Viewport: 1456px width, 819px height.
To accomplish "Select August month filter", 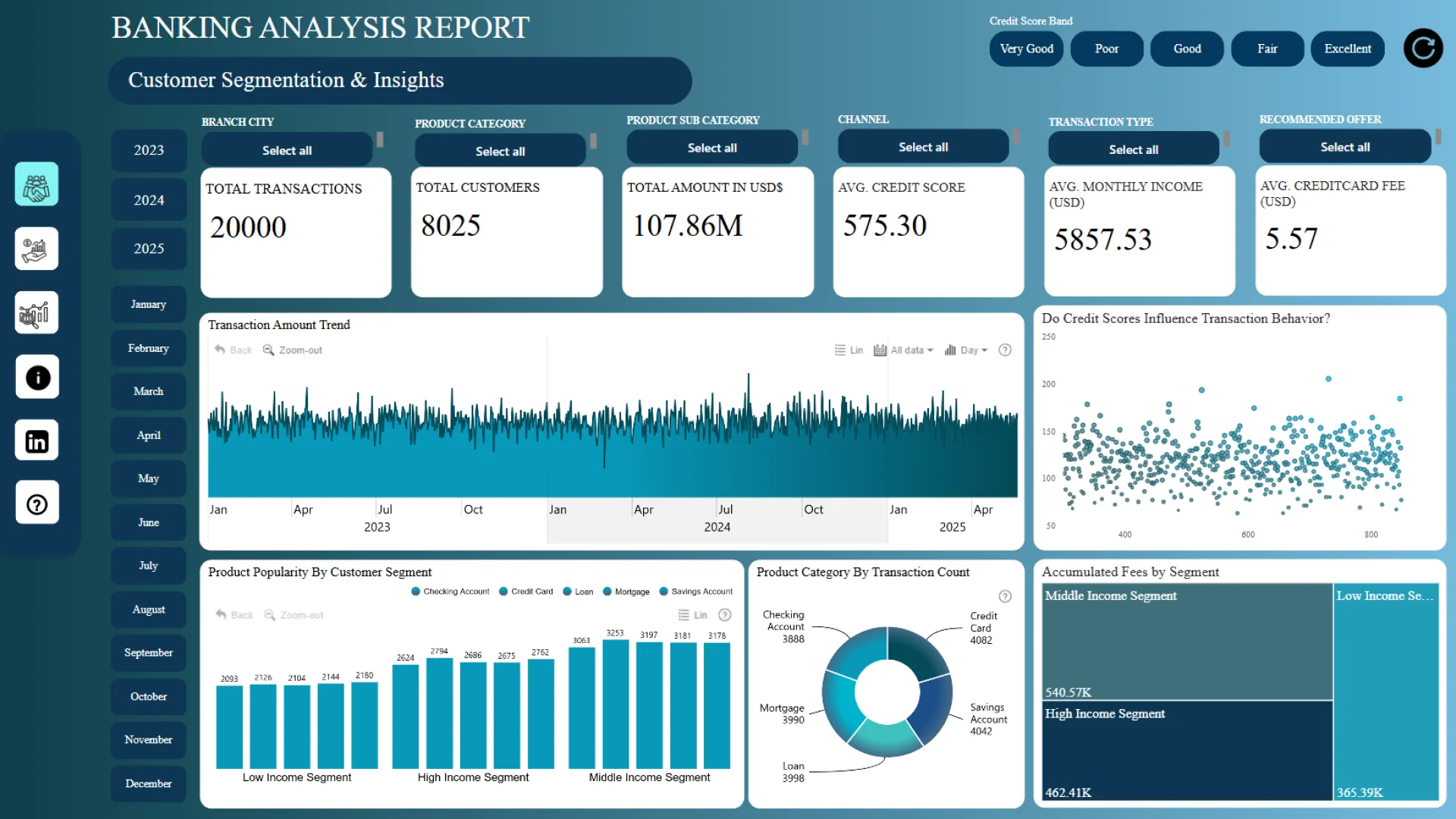I will coord(149,610).
